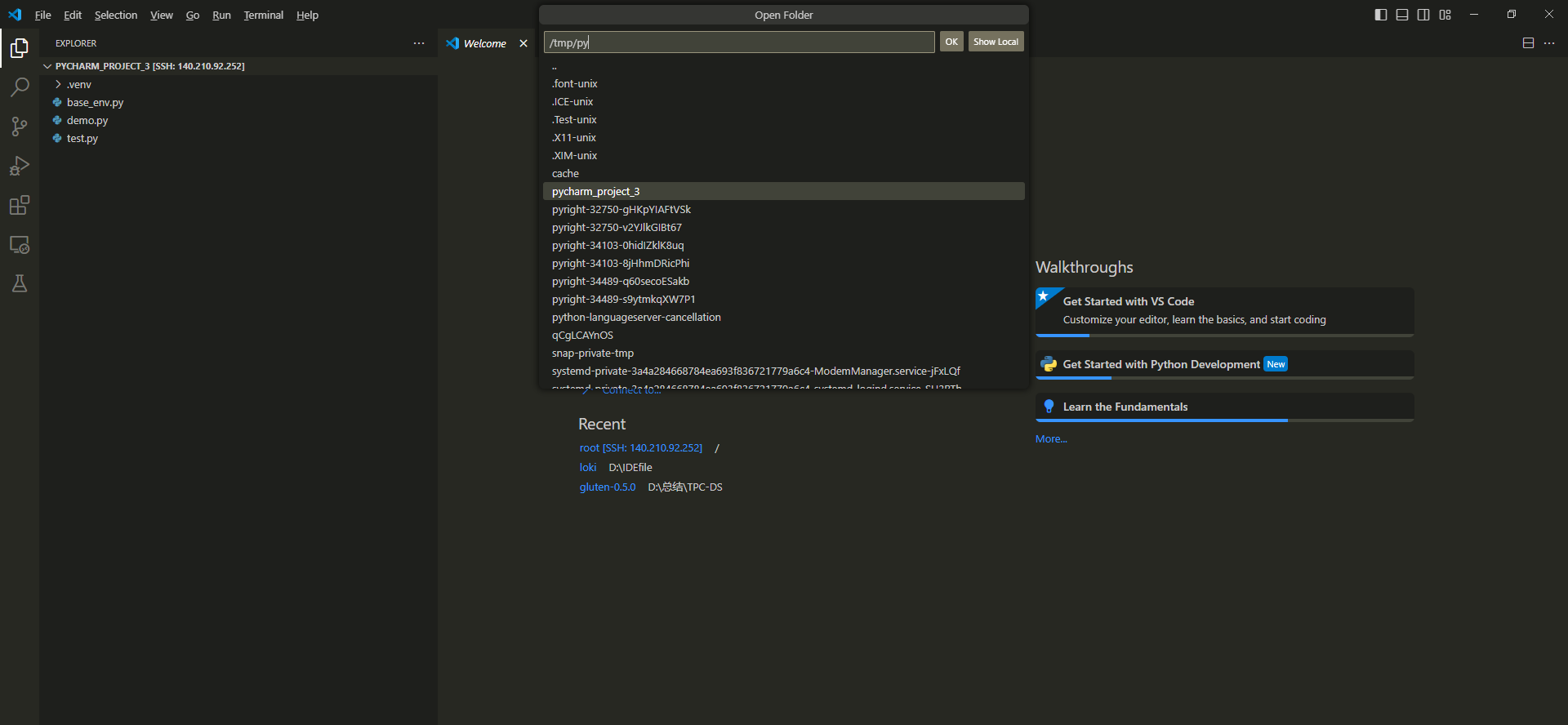Click base_env.py Python file icon
Screen dimensions: 1568x725
(57, 102)
